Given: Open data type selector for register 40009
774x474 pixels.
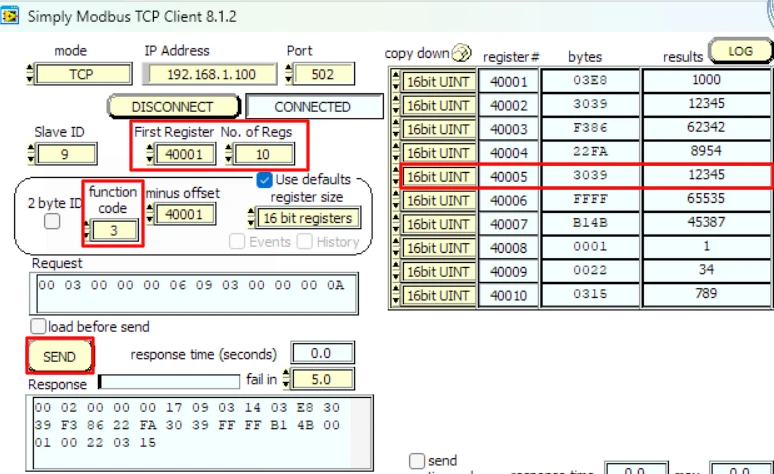Looking at the screenshot, I should point(438,271).
